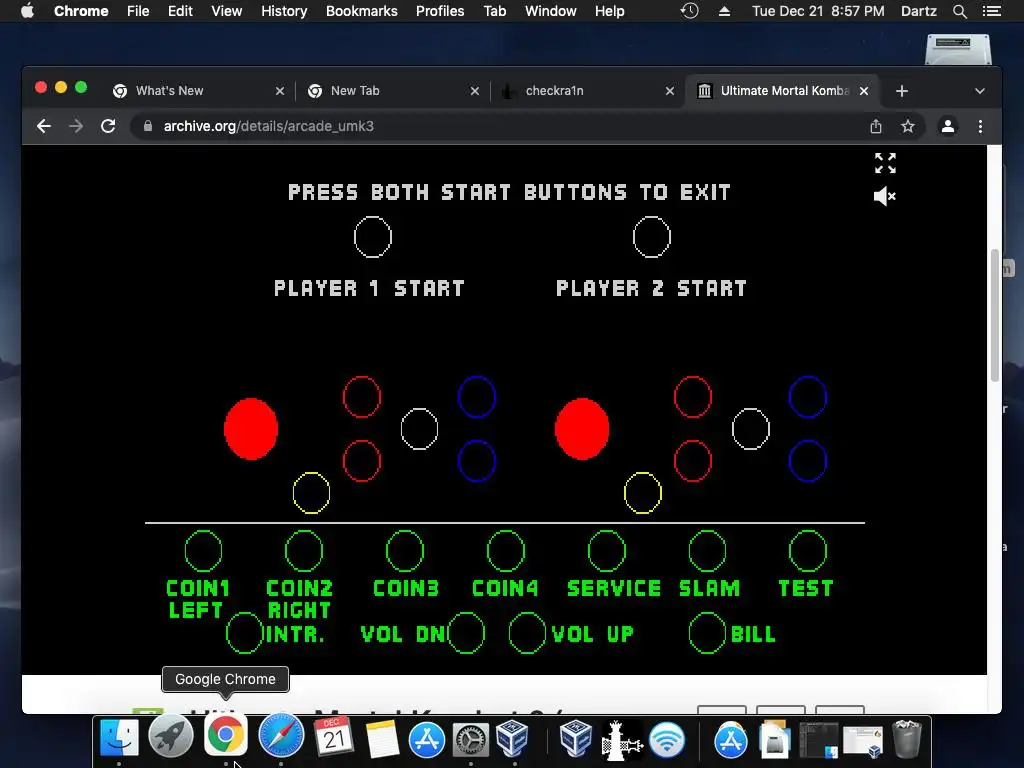Open Notes from the Dock

click(x=382, y=738)
